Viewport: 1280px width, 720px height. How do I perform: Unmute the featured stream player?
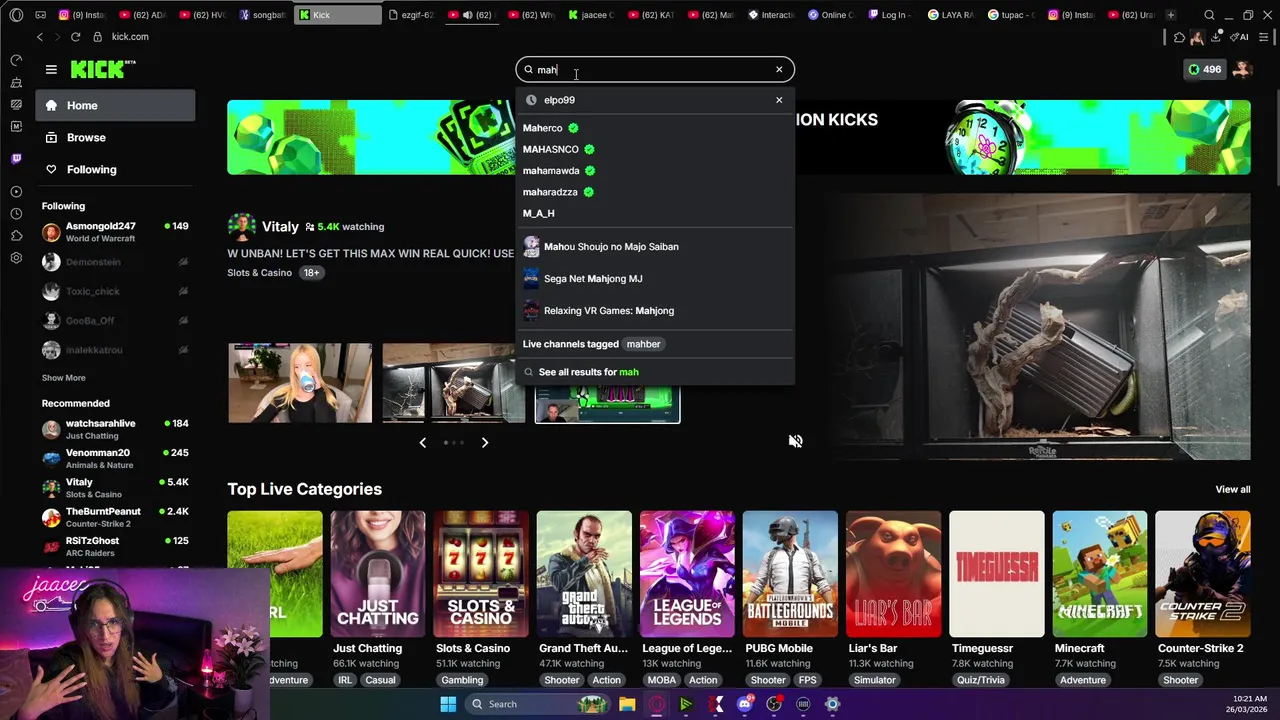[796, 441]
